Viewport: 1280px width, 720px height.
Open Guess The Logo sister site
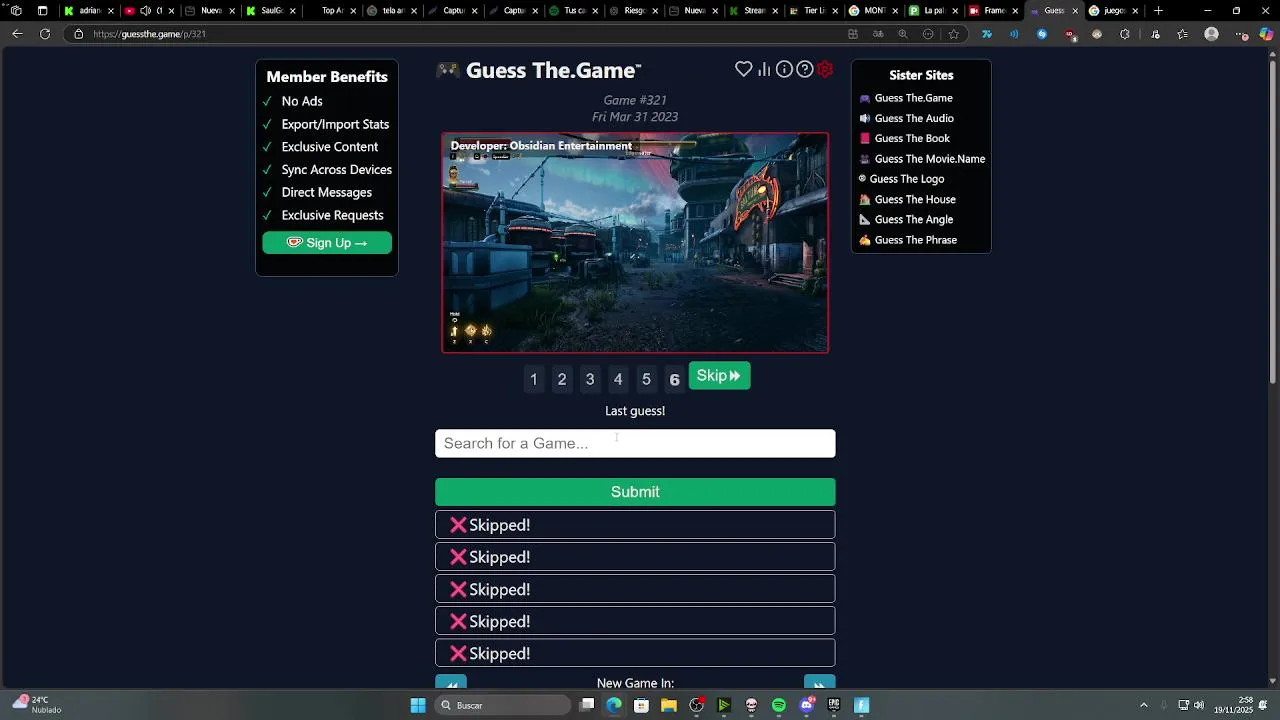[x=906, y=179]
